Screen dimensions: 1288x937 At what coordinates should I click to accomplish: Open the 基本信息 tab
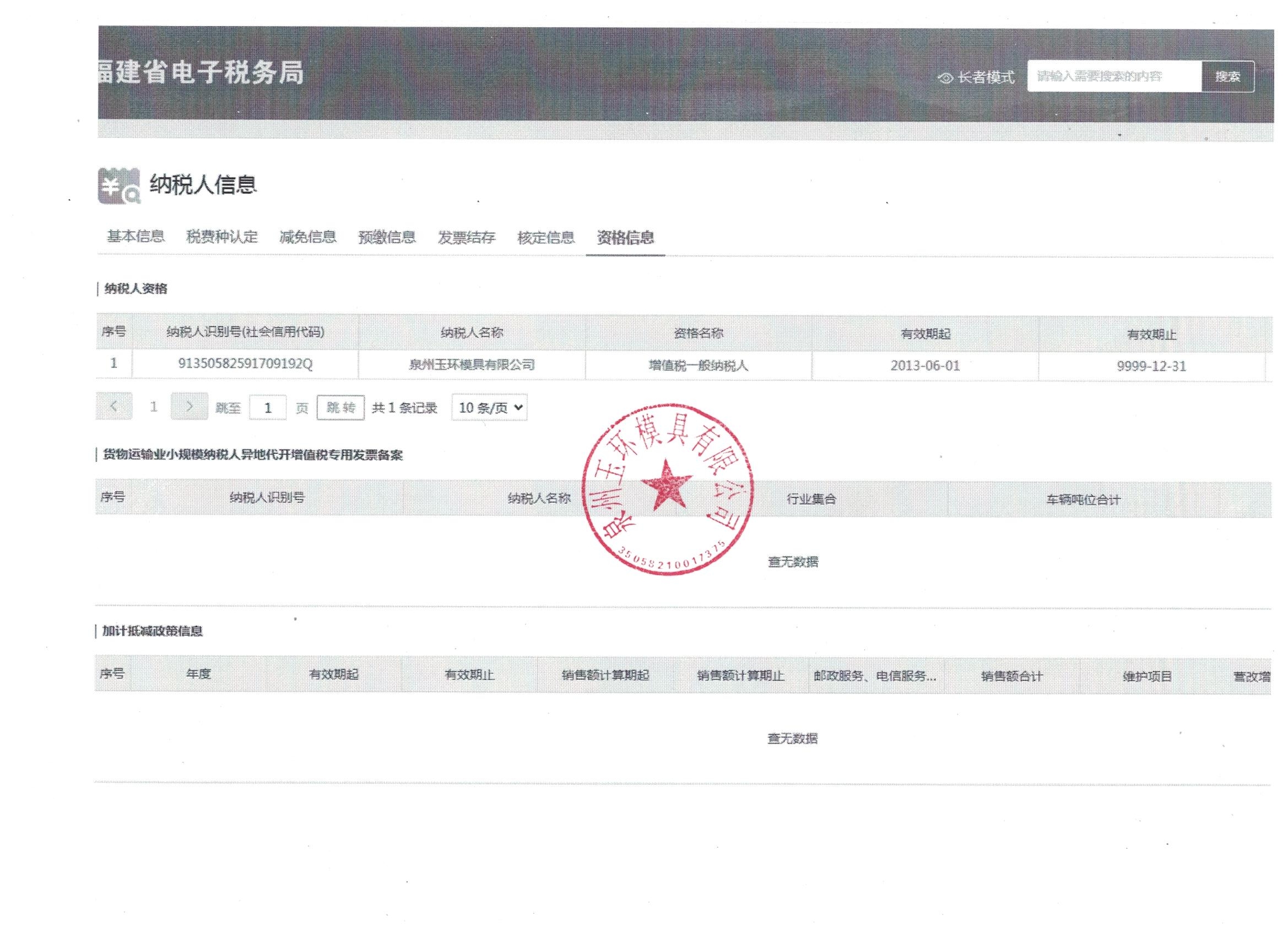pos(136,236)
